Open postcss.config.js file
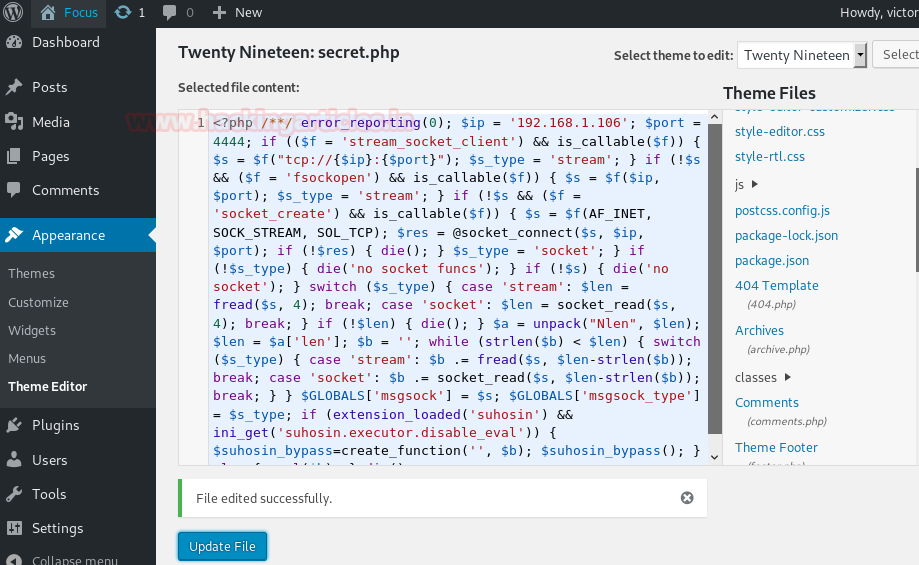The image size is (919, 565). click(x=782, y=211)
